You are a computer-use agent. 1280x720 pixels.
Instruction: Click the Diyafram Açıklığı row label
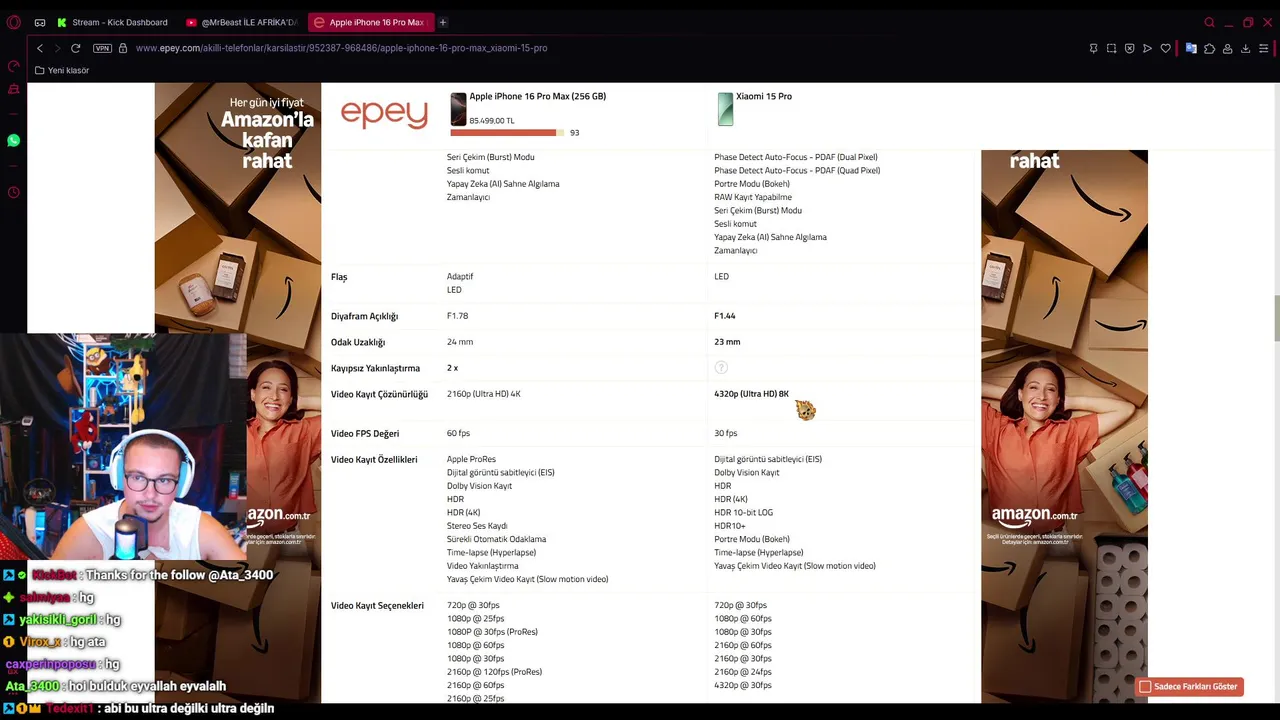pos(364,316)
